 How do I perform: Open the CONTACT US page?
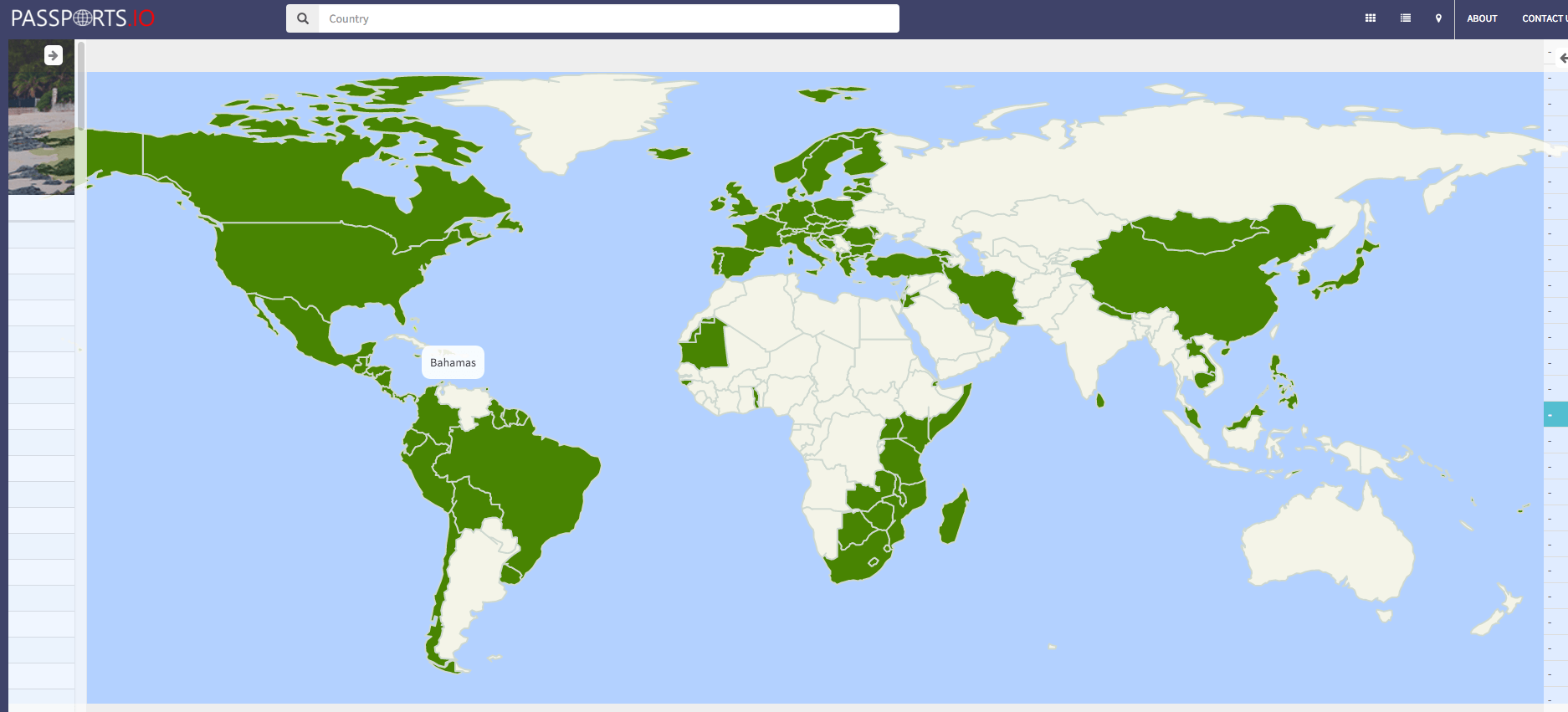1545,18
